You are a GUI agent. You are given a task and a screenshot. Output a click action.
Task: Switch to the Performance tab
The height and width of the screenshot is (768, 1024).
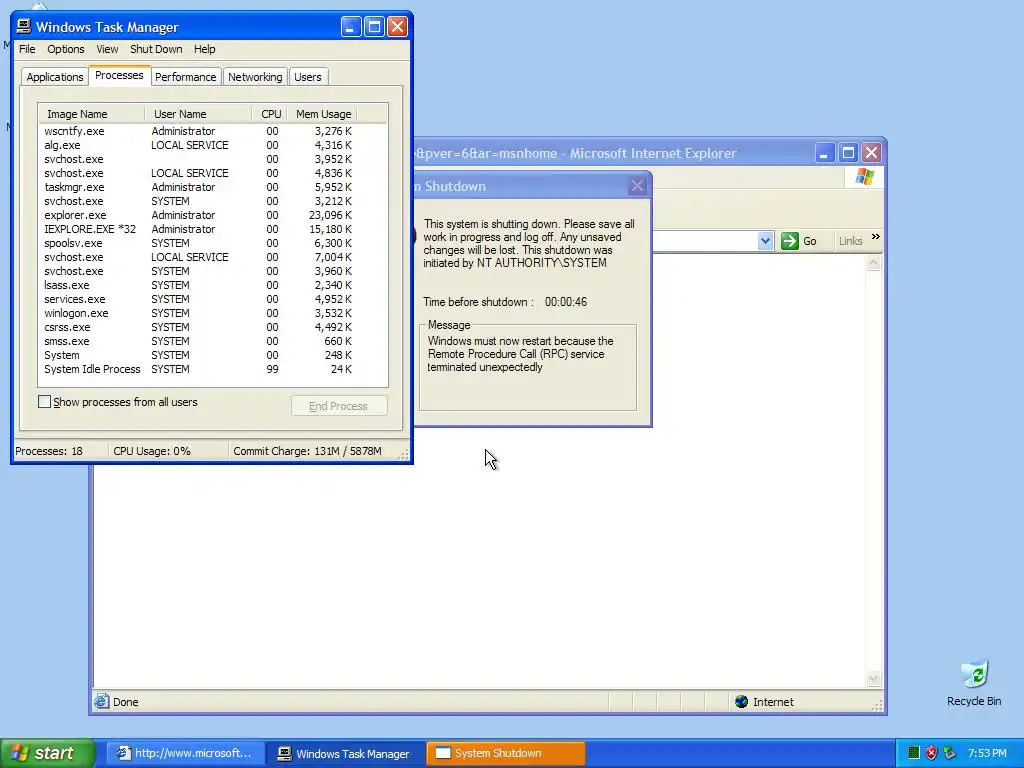(x=185, y=77)
